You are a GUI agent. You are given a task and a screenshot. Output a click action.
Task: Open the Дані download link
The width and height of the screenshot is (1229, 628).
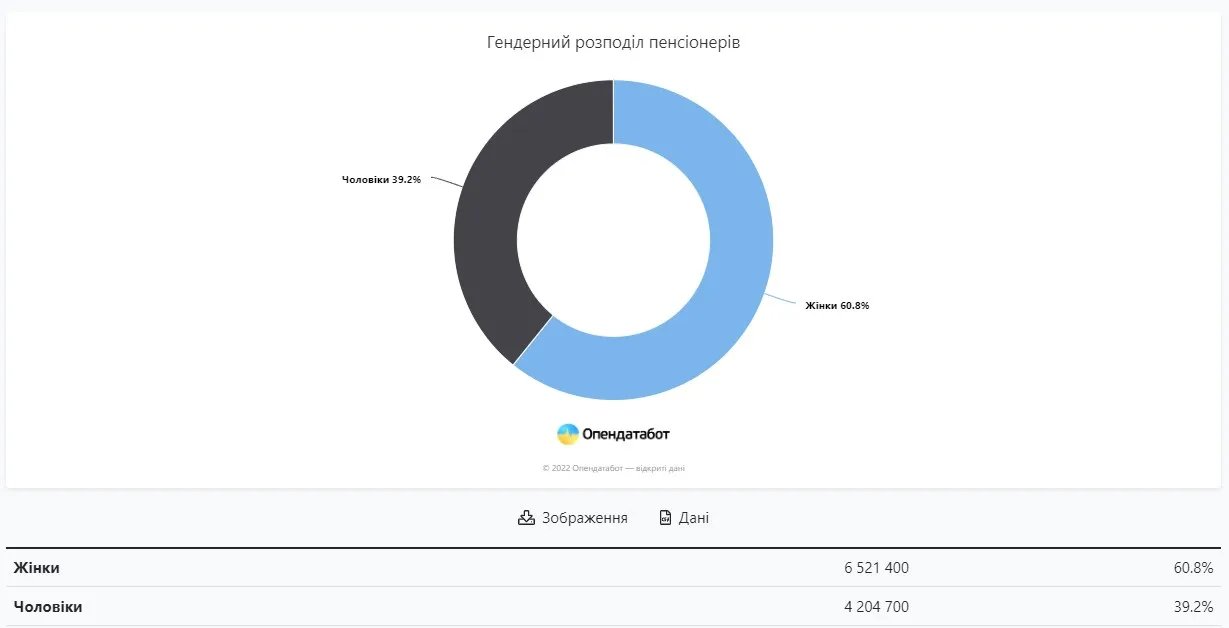click(x=694, y=518)
